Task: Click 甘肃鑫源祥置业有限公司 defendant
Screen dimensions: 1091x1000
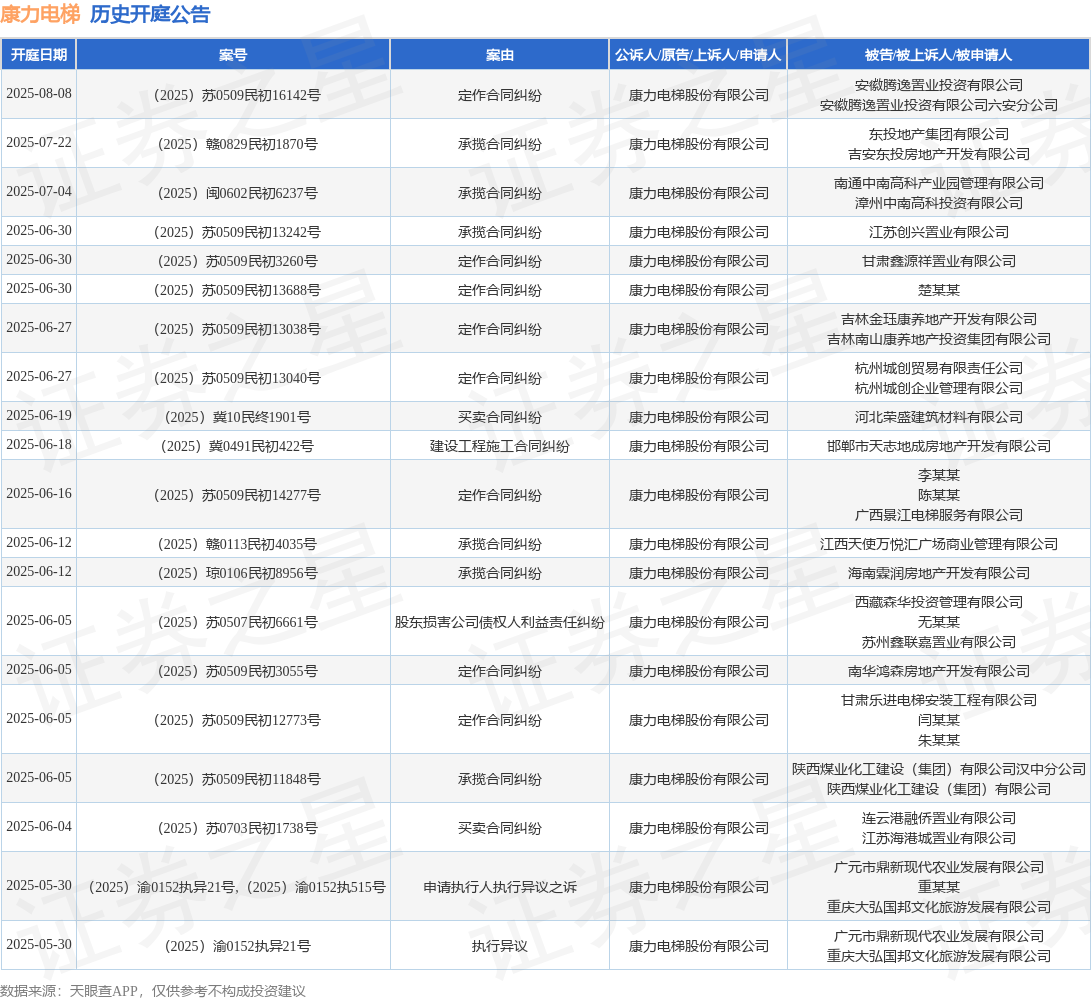Action: click(x=939, y=261)
